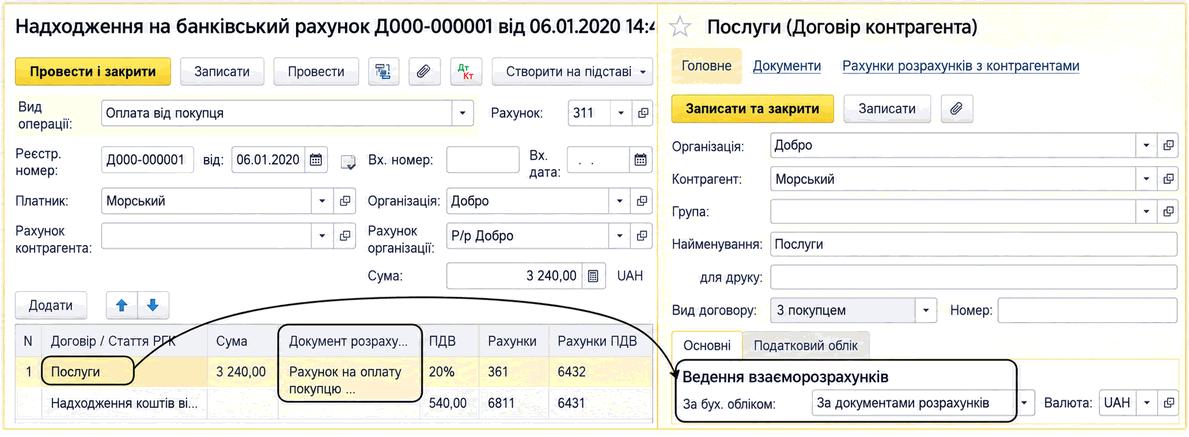Screen dimensions: 1189x437
Task: Click 540,00 cell in ПДВ column
Action: [450, 404]
